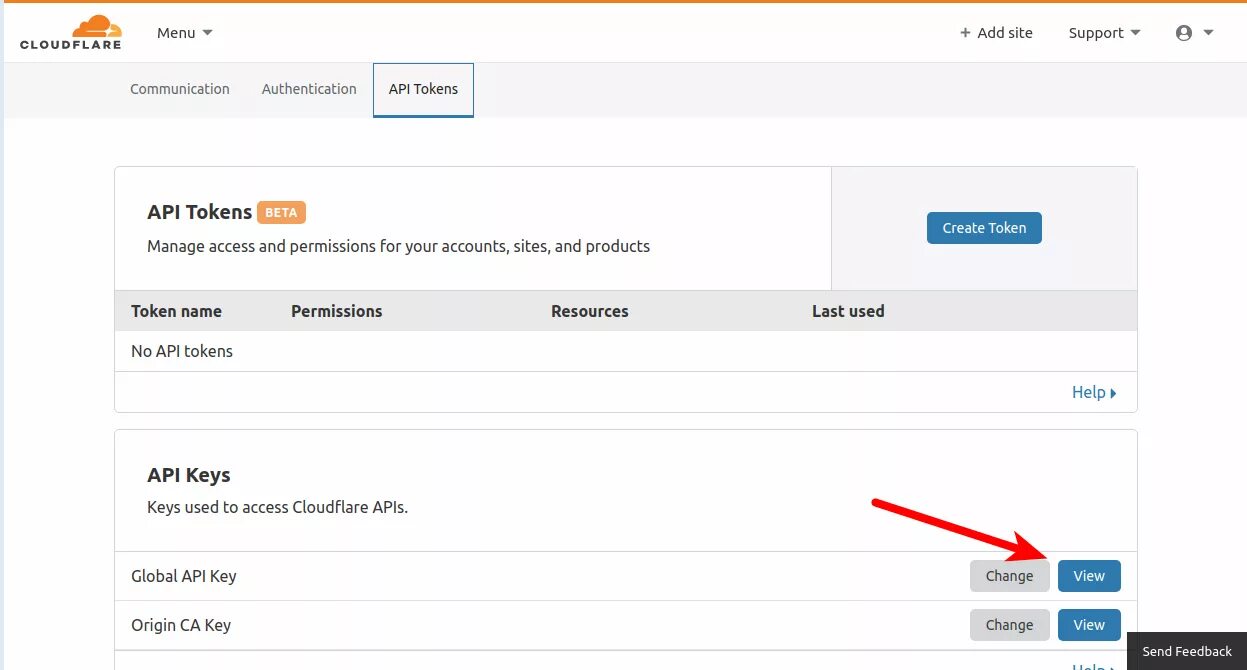Click the Global API Key label
Viewport: 1247px width, 670px height.
184,576
